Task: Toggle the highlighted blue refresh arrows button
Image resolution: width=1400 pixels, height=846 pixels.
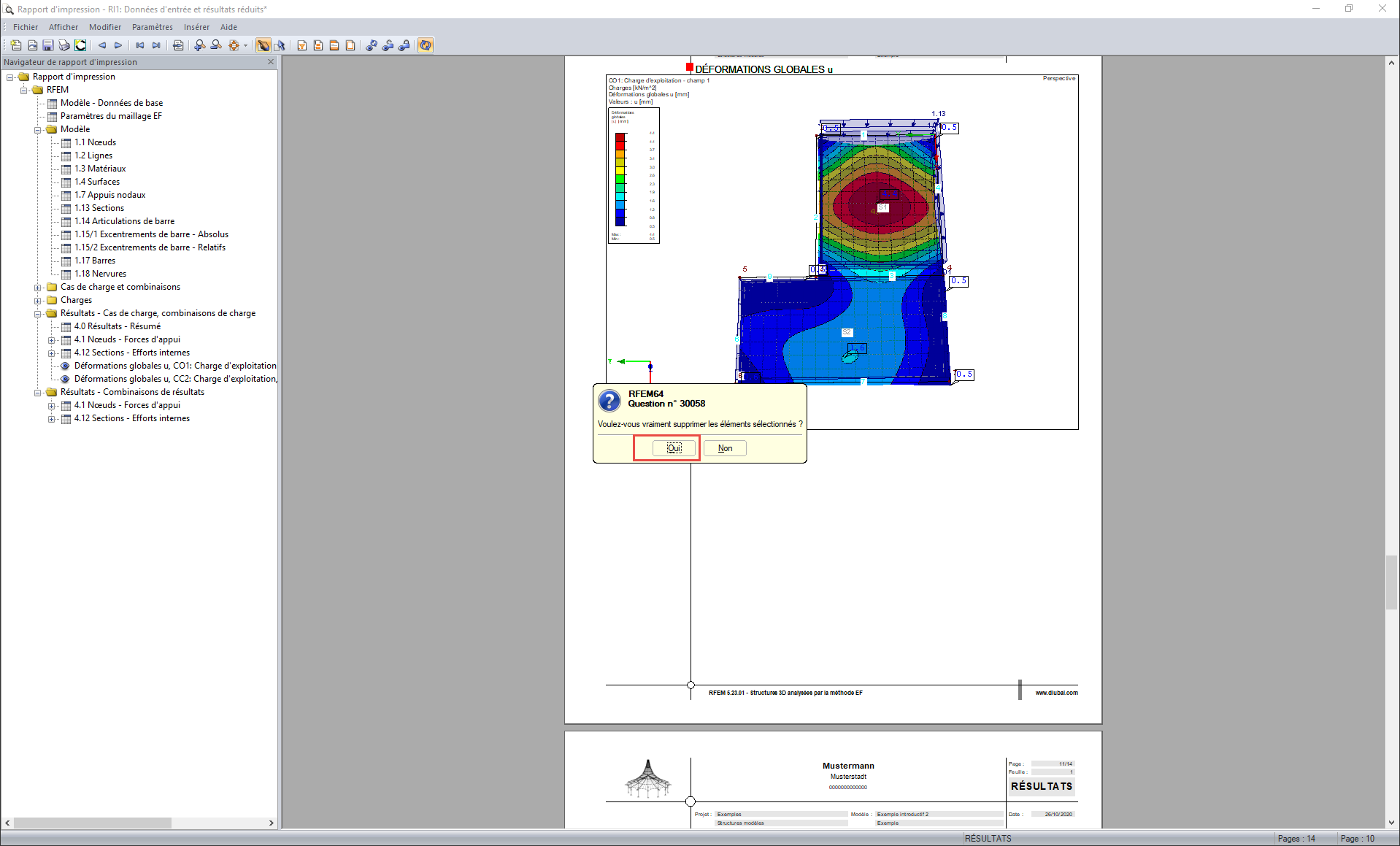Action: [x=426, y=45]
